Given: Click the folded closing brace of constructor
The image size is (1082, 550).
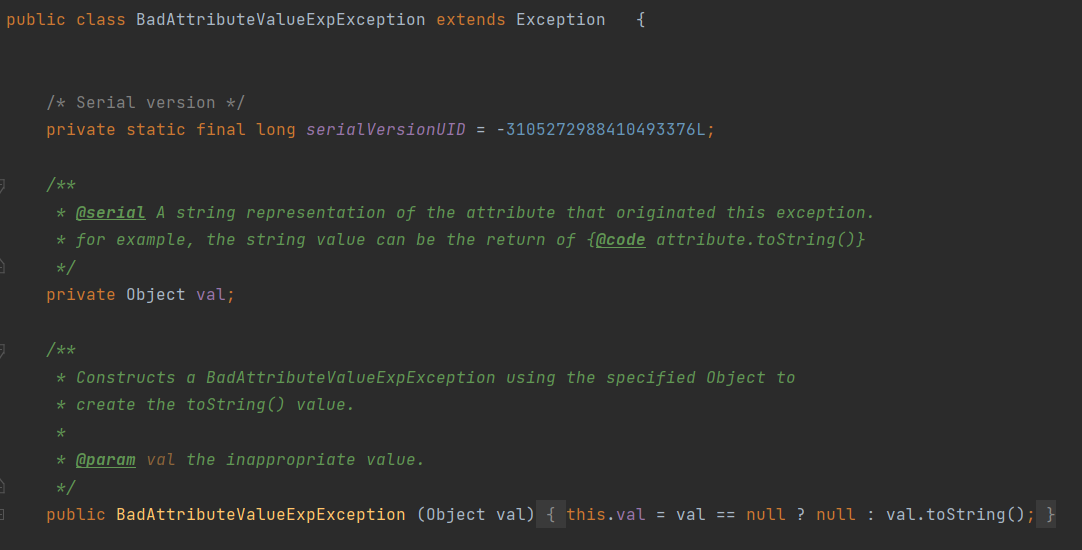Looking at the screenshot, I should tap(1048, 515).
